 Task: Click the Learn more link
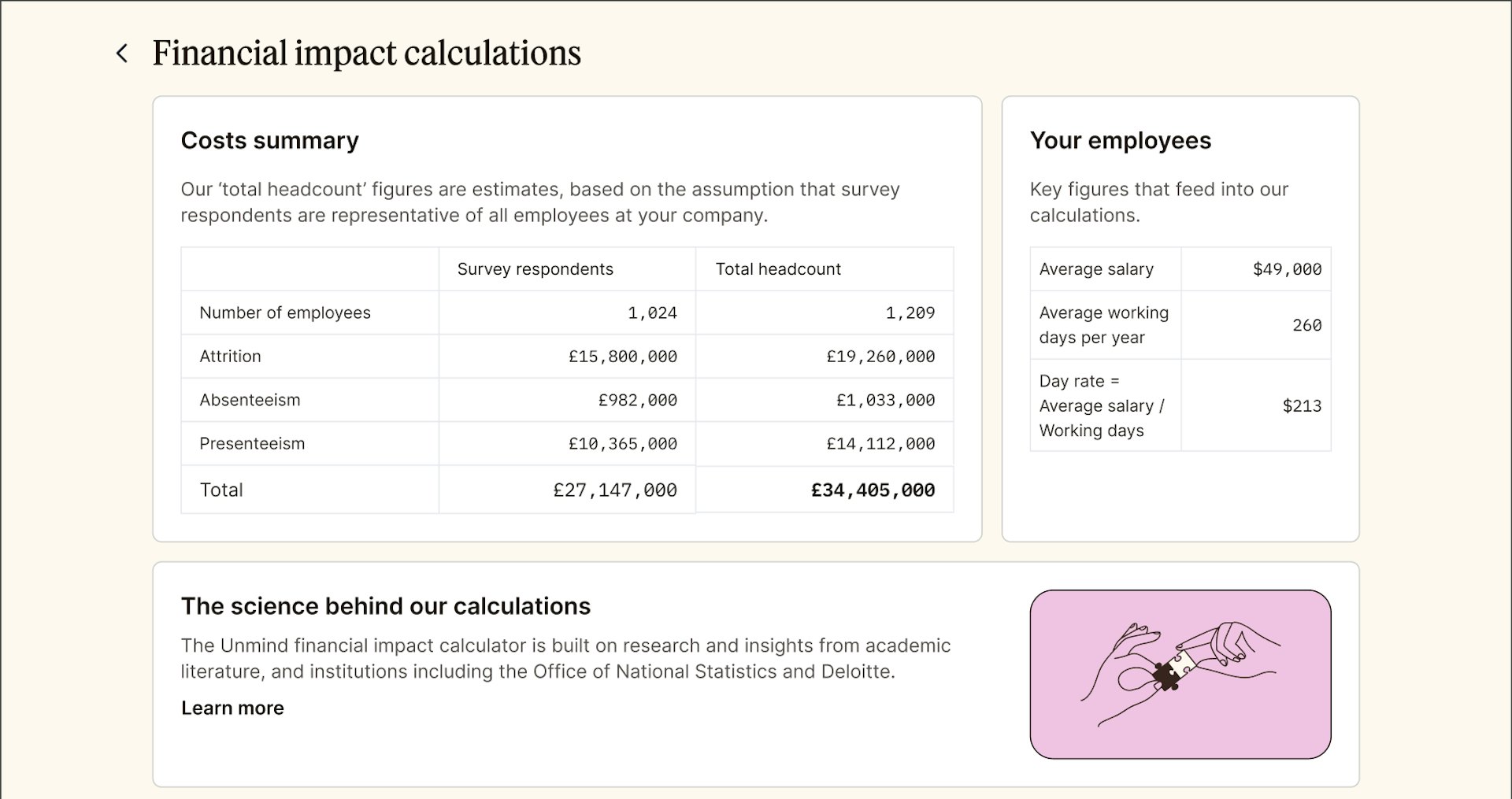232,708
